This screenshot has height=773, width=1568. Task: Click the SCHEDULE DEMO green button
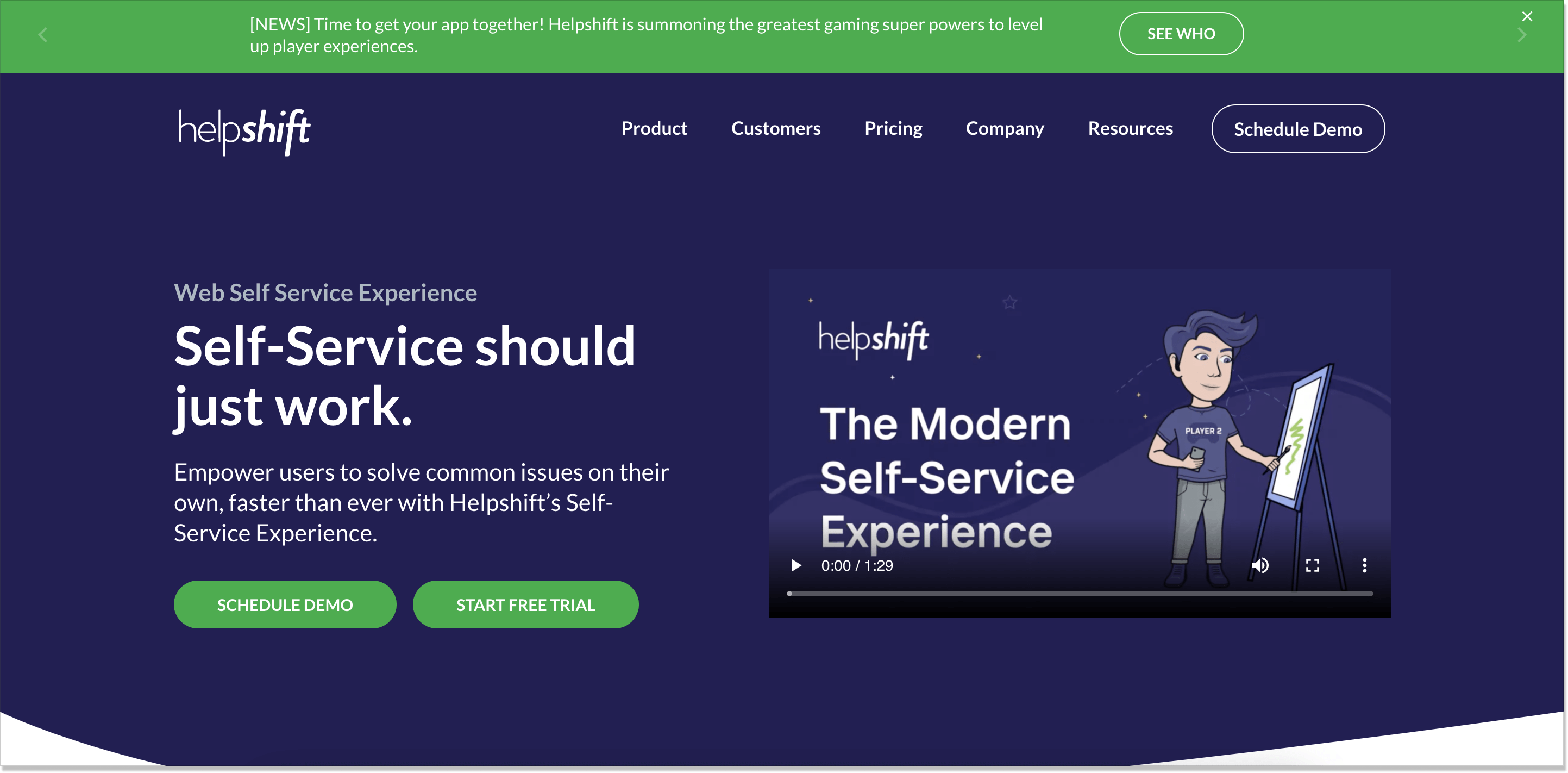pyautogui.click(x=285, y=604)
